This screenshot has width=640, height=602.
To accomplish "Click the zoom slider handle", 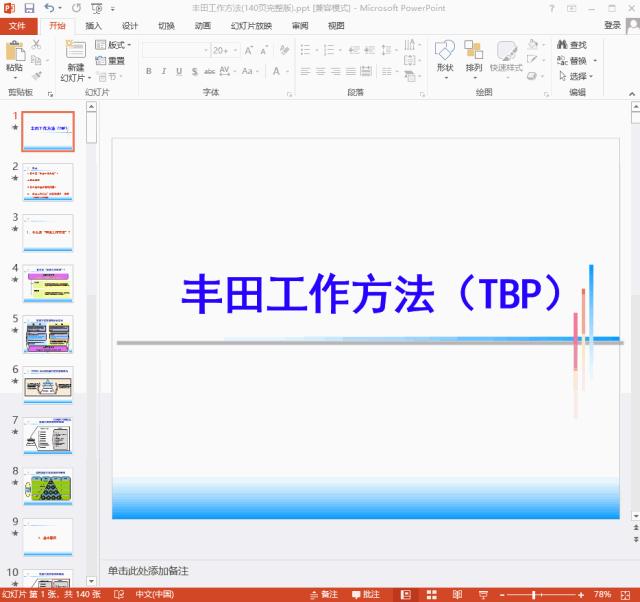I will point(533,595).
